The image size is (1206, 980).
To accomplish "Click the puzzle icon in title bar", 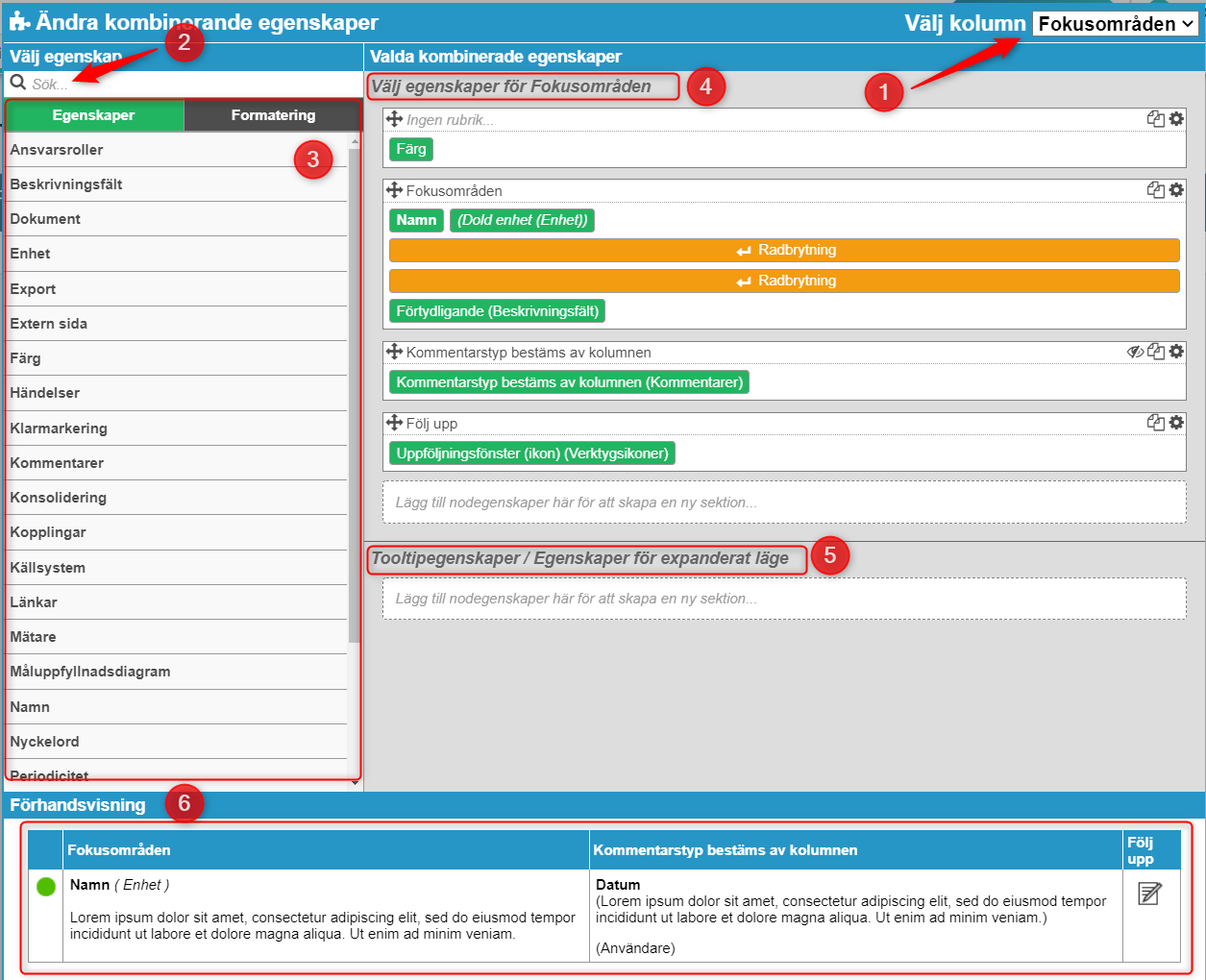I will tap(19, 21).
